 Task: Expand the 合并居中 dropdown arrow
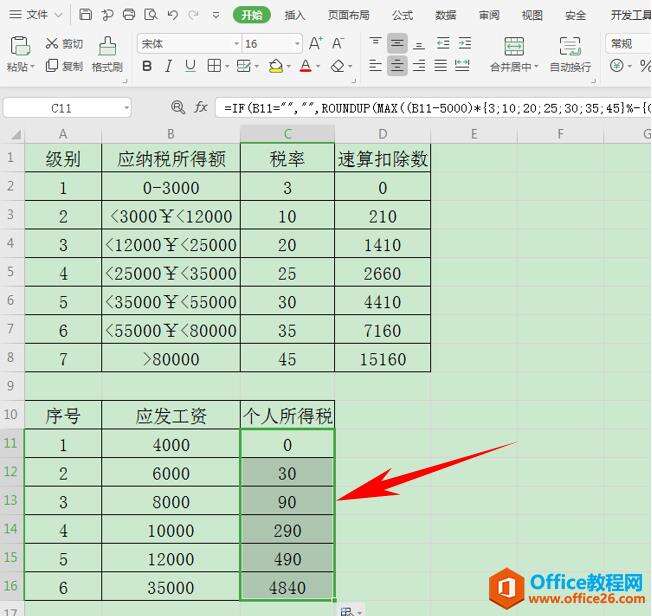coord(536,67)
